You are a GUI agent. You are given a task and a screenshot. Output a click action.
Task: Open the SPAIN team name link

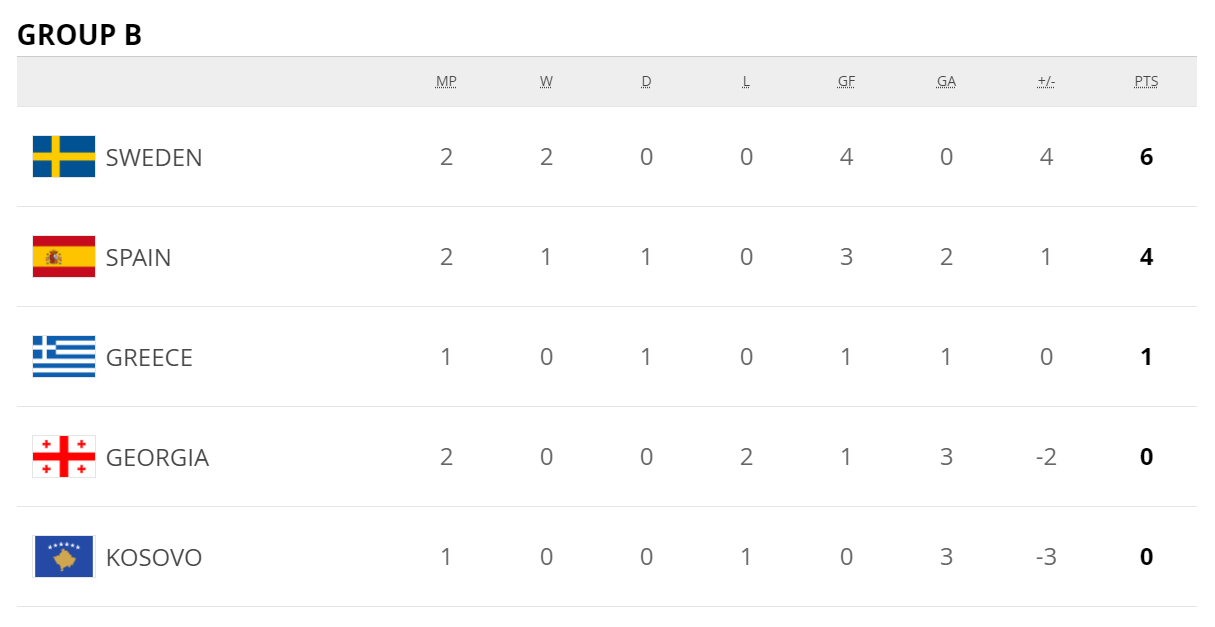[x=138, y=257]
